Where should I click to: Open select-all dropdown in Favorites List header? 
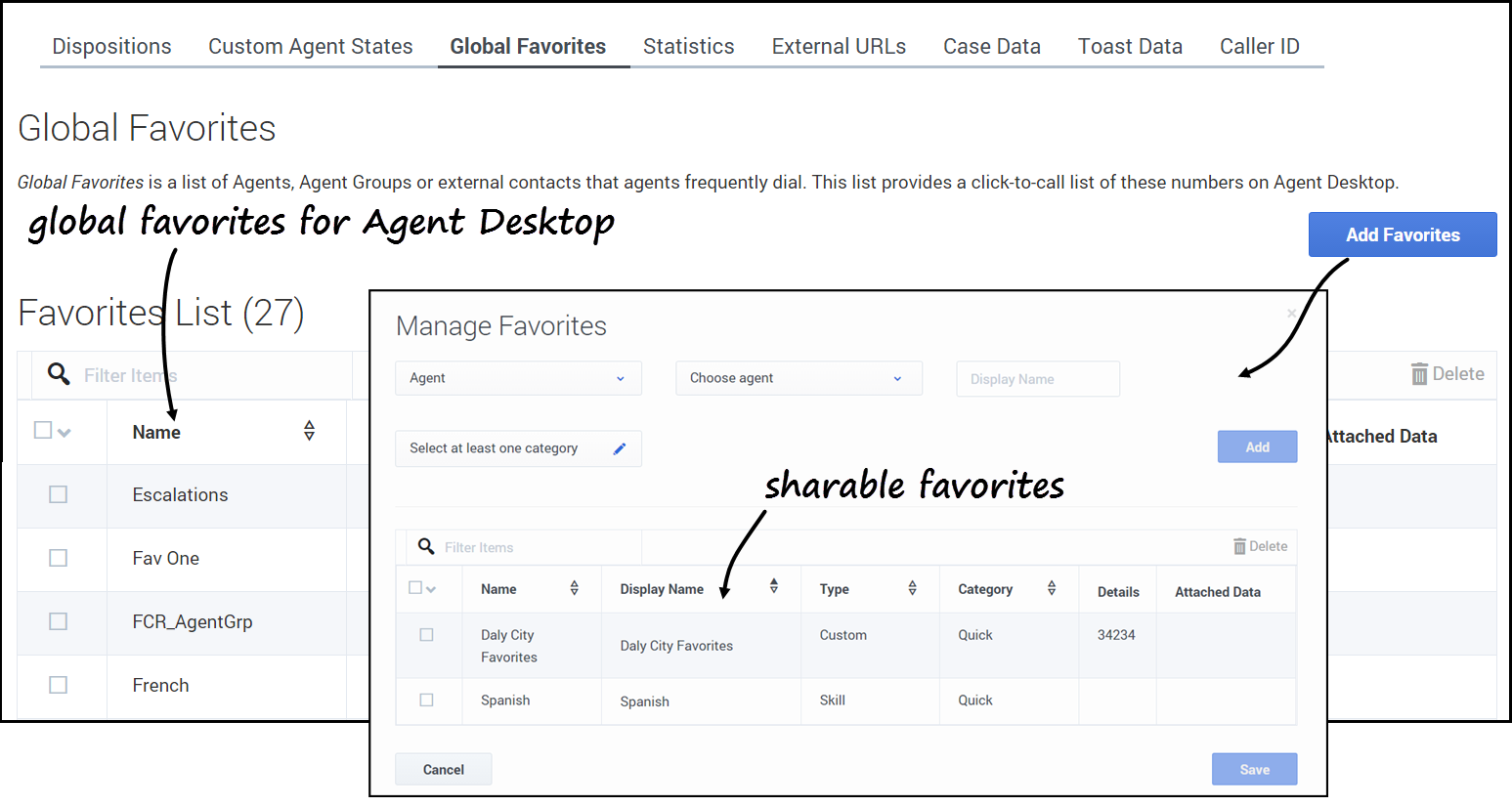pyautogui.click(x=65, y=432)
